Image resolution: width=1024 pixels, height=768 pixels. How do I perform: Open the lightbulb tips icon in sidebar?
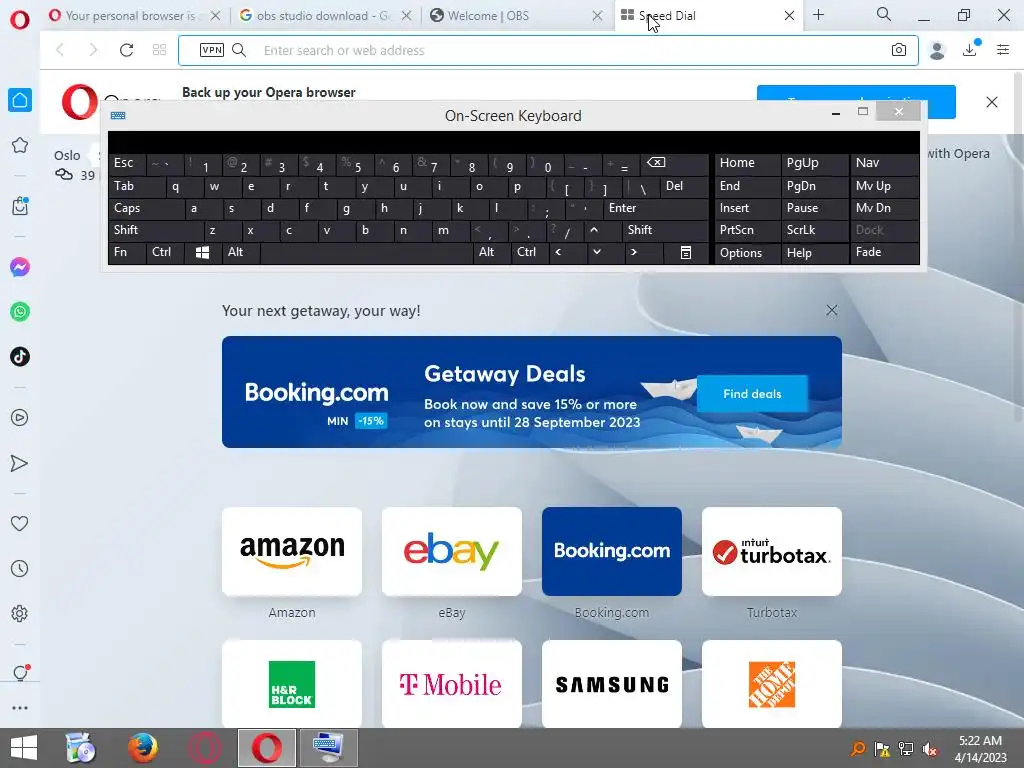click(x=20, y=673)
